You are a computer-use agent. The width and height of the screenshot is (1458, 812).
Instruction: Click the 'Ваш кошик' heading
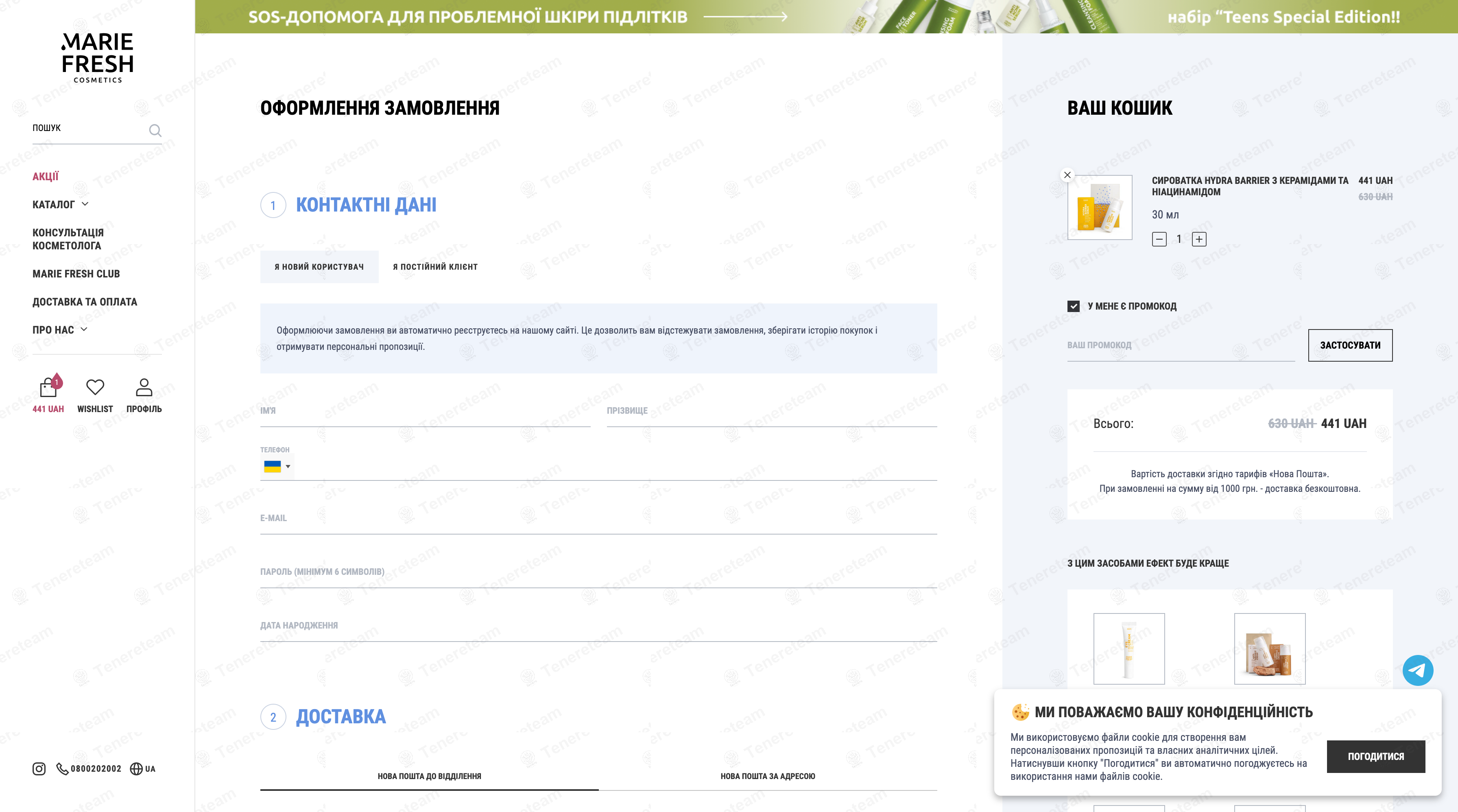click(x=1120, y=108)
